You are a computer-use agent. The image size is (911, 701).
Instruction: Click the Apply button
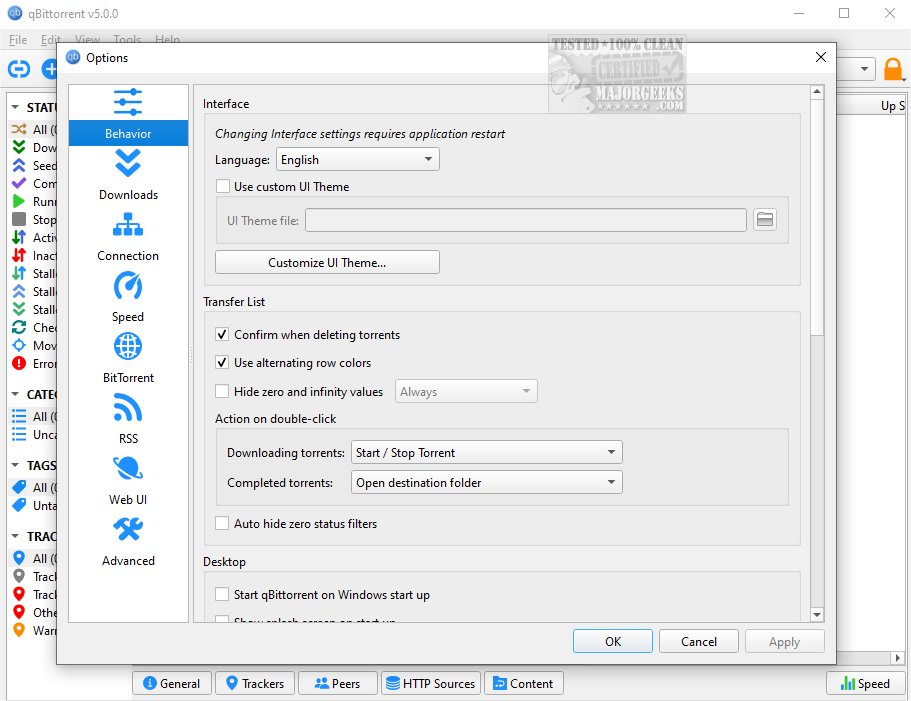[x=784, y=641]
